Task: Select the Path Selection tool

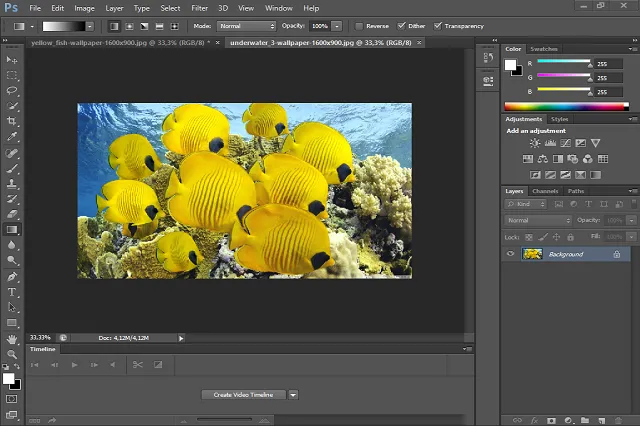Action: click(x=11, y=307)
